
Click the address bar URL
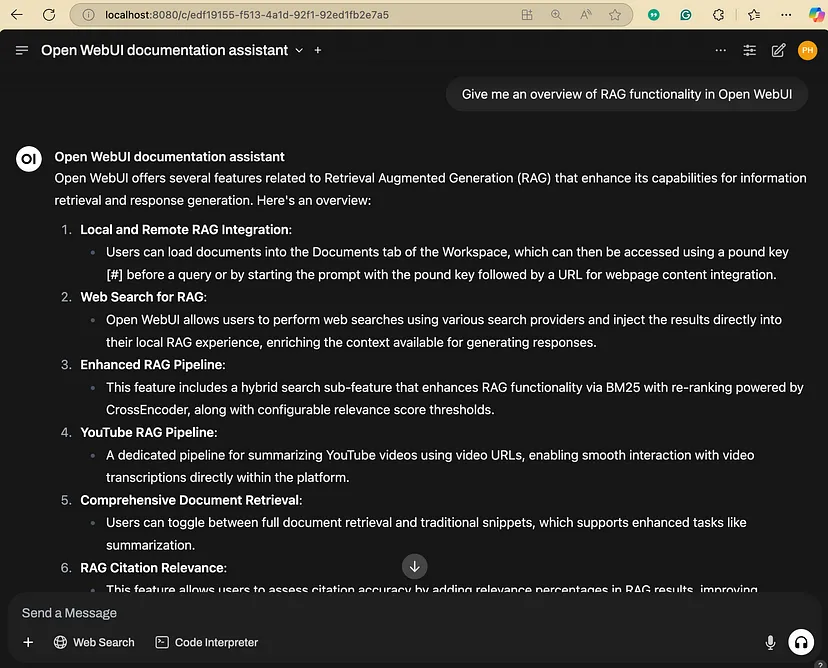247,15
